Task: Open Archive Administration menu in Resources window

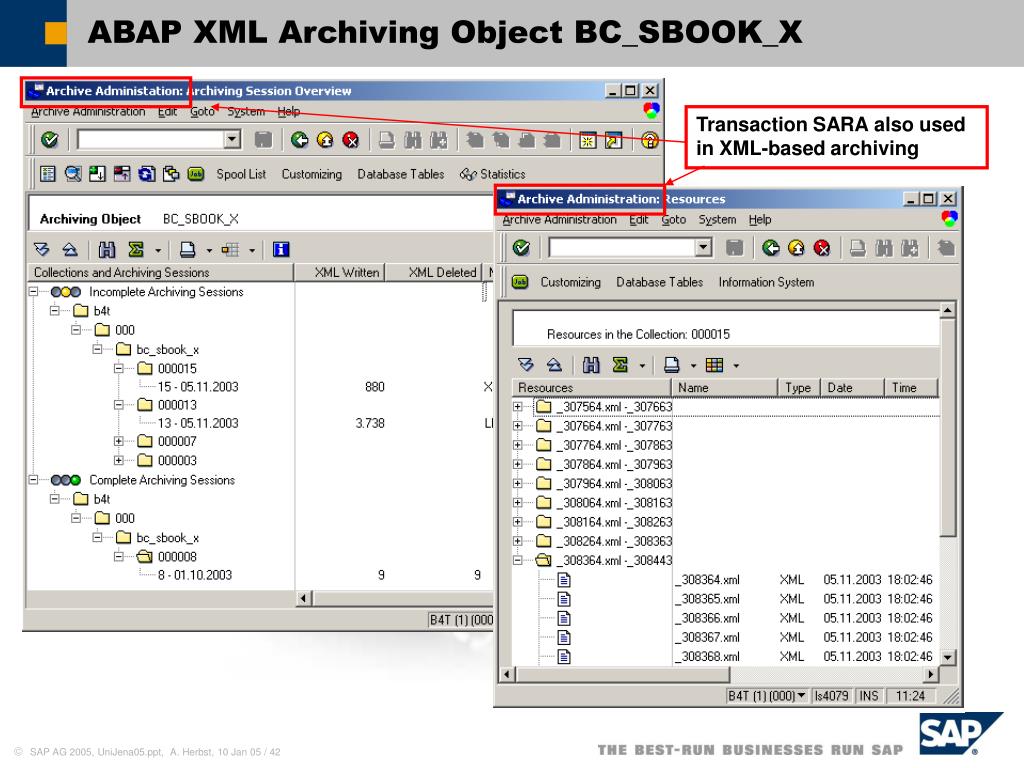Action: pos(560,220)
